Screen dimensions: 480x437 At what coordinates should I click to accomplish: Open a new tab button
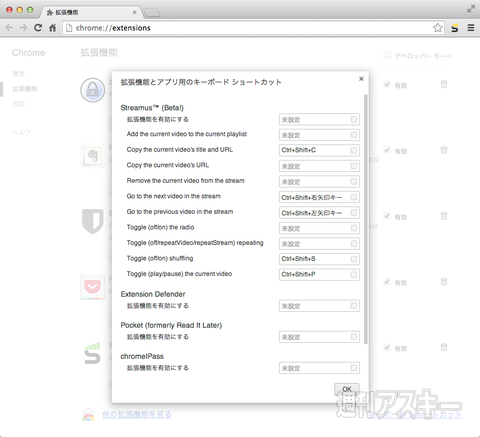pos(152,13)
